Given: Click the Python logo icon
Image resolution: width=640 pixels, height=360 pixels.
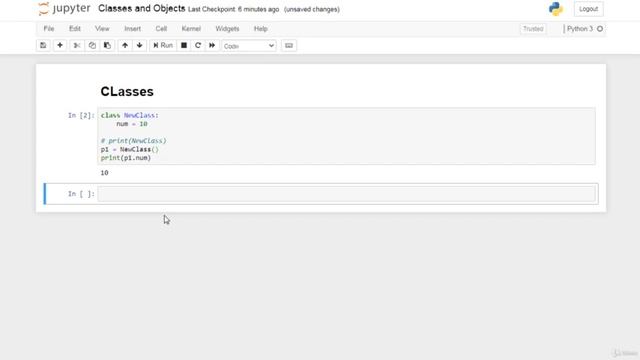Looking at the screenshot, I should (x=556, y=9).
